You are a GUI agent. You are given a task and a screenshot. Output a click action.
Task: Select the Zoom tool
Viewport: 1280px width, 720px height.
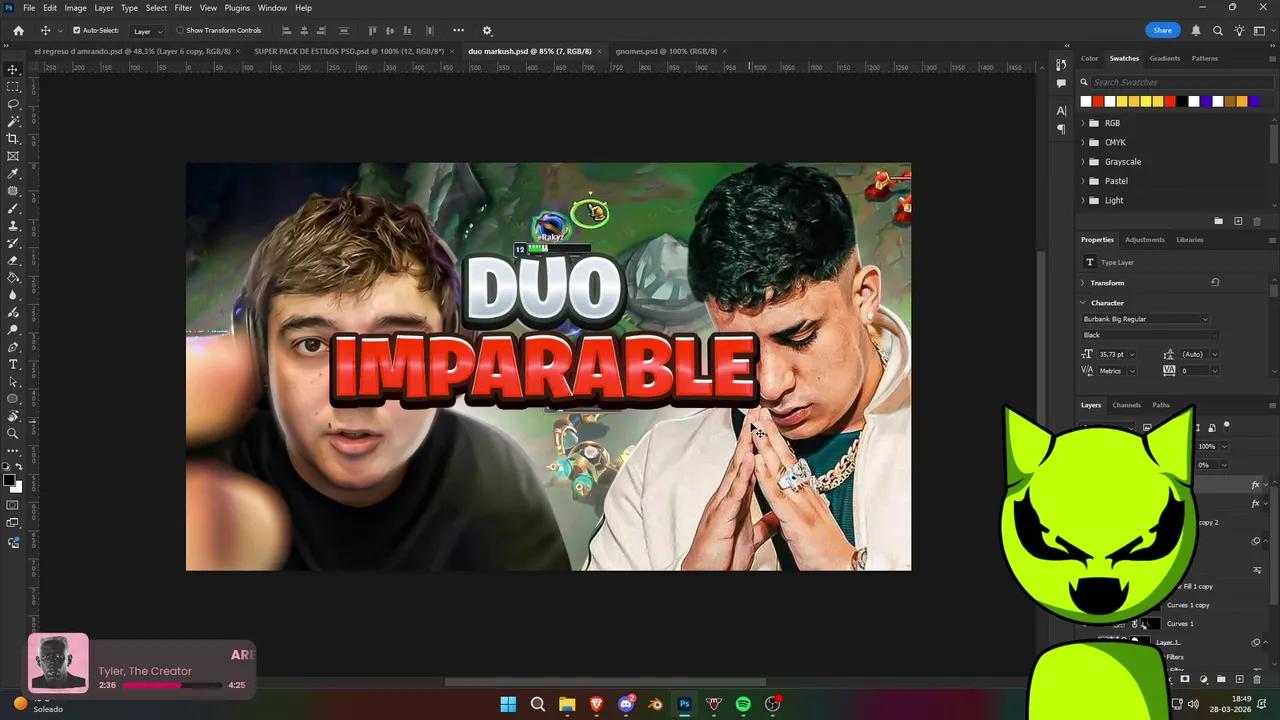click(x=13, y=434)
